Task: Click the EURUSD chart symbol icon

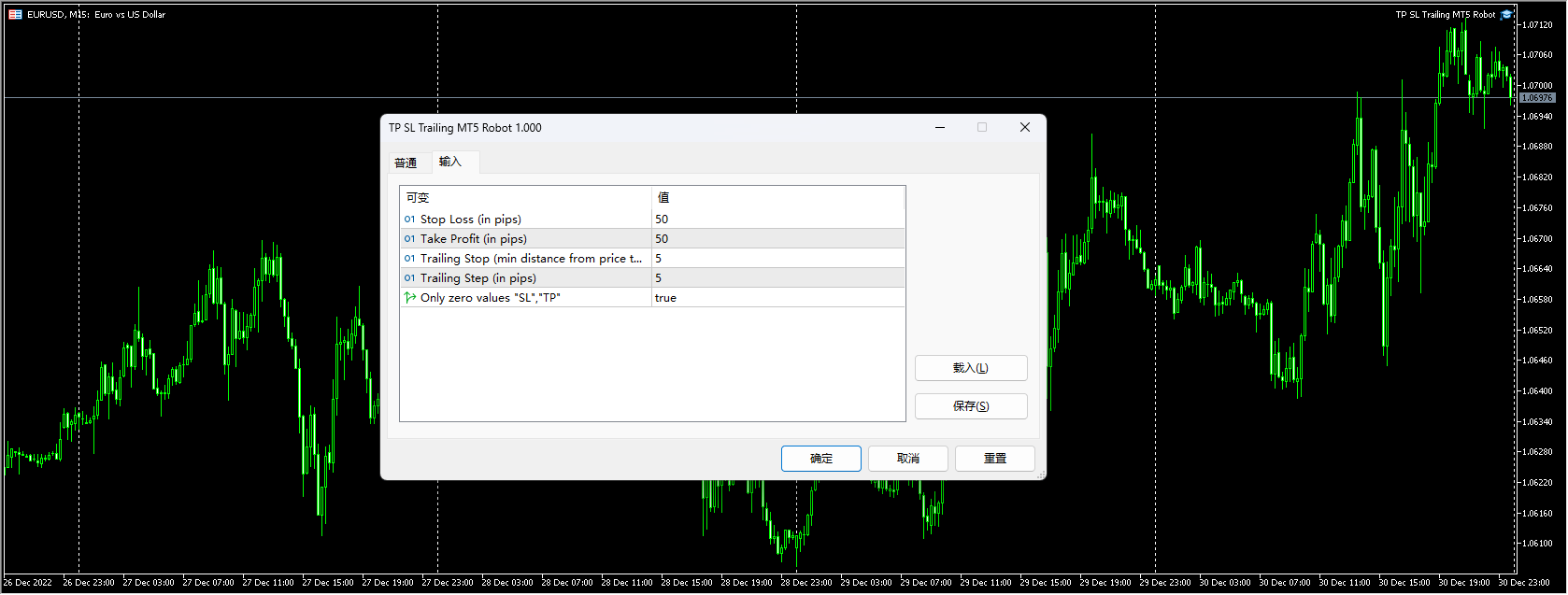Action: [x=15, y=14]
